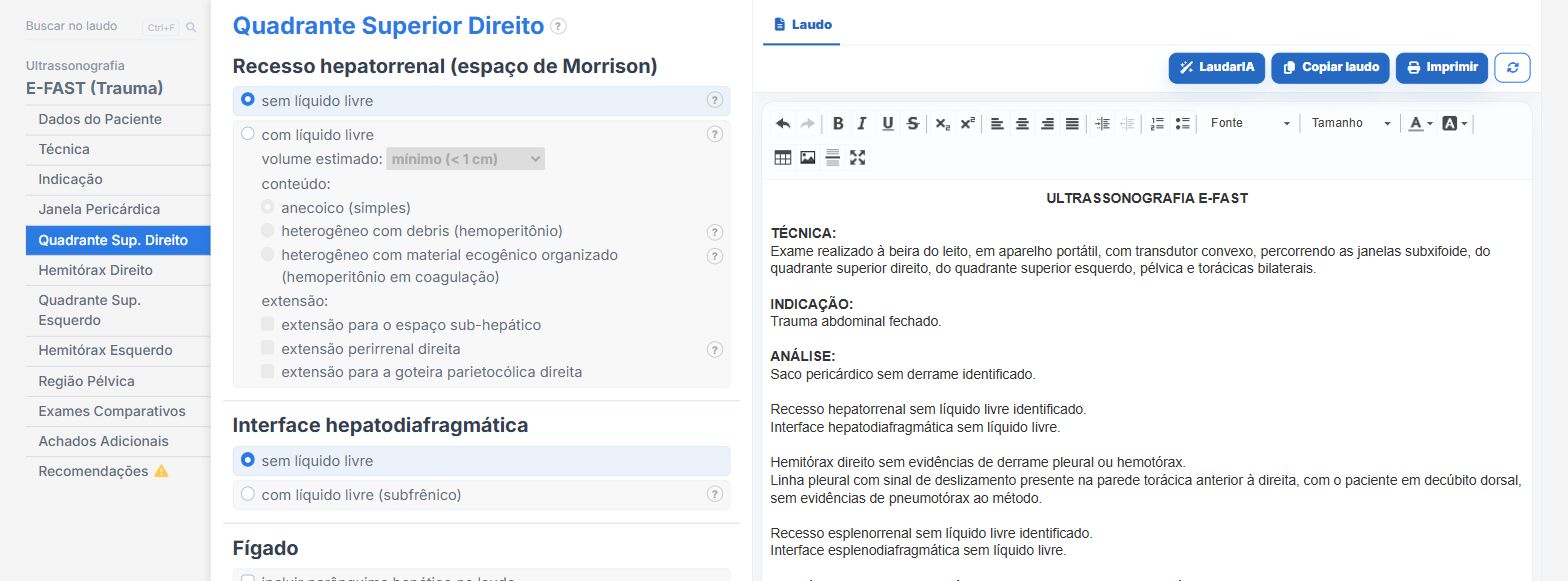Toggle italic formatting
The image size is (1568, 581).
(x=862, y=123)
